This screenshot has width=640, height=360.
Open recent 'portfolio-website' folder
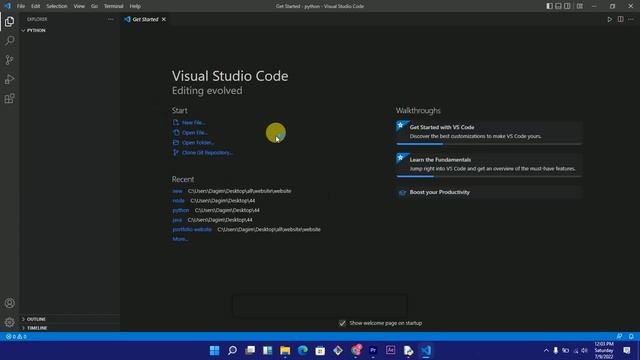192,229
